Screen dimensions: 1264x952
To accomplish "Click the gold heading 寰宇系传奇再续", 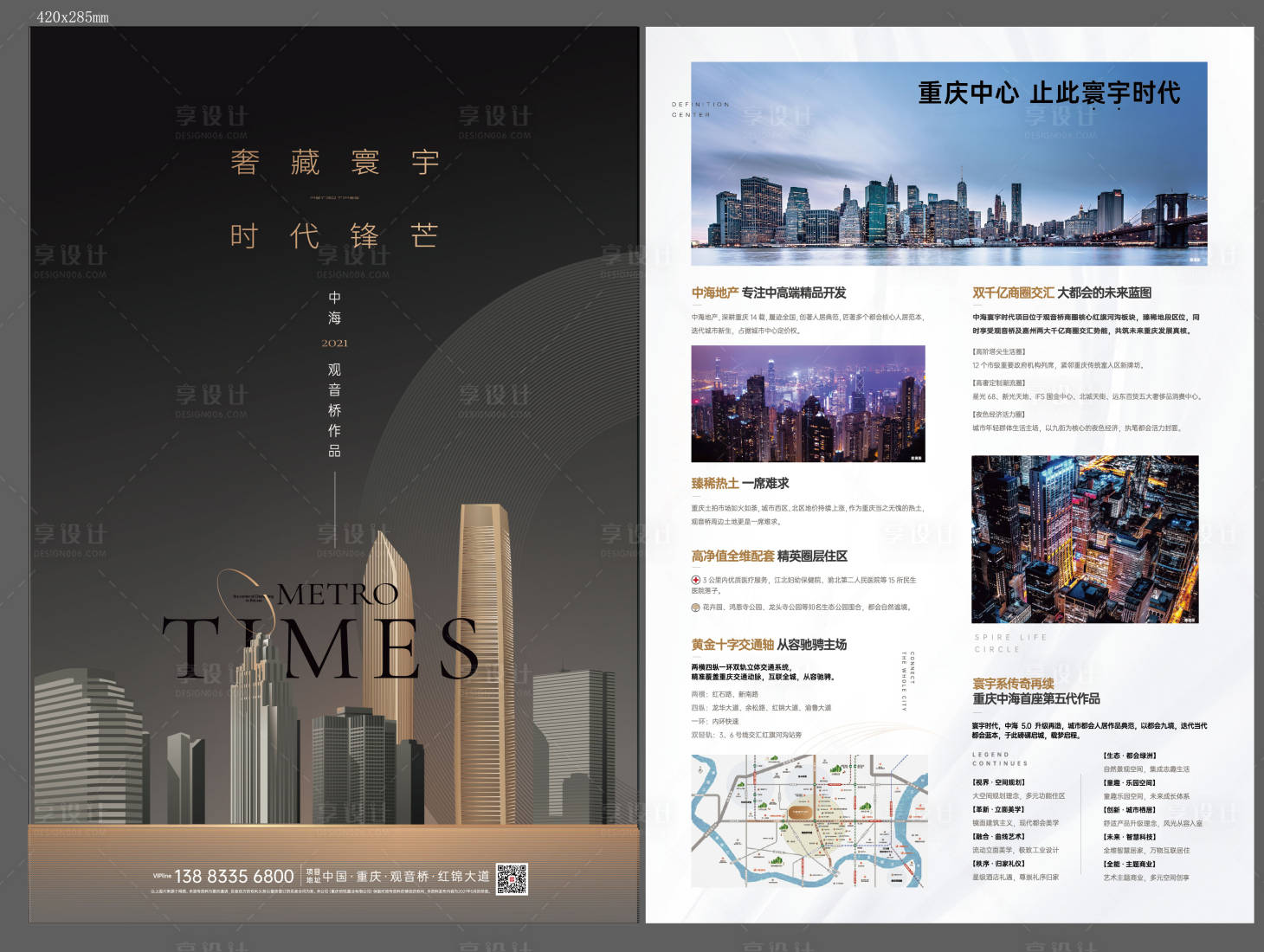I will tap(1013, 683).
